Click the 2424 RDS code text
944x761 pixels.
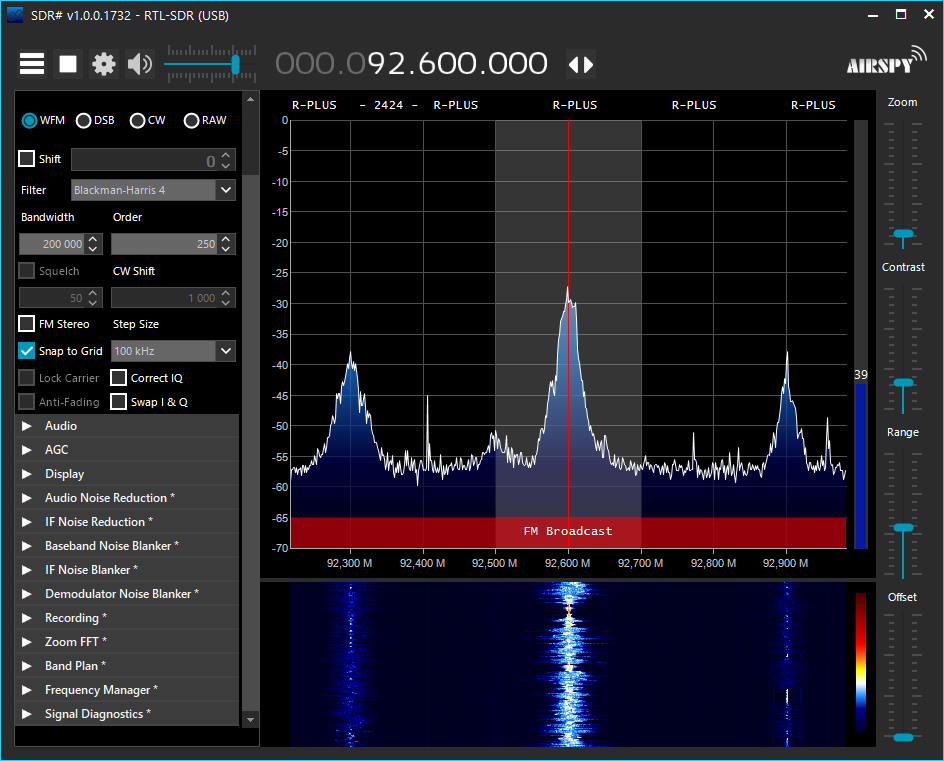click(388, 105)
